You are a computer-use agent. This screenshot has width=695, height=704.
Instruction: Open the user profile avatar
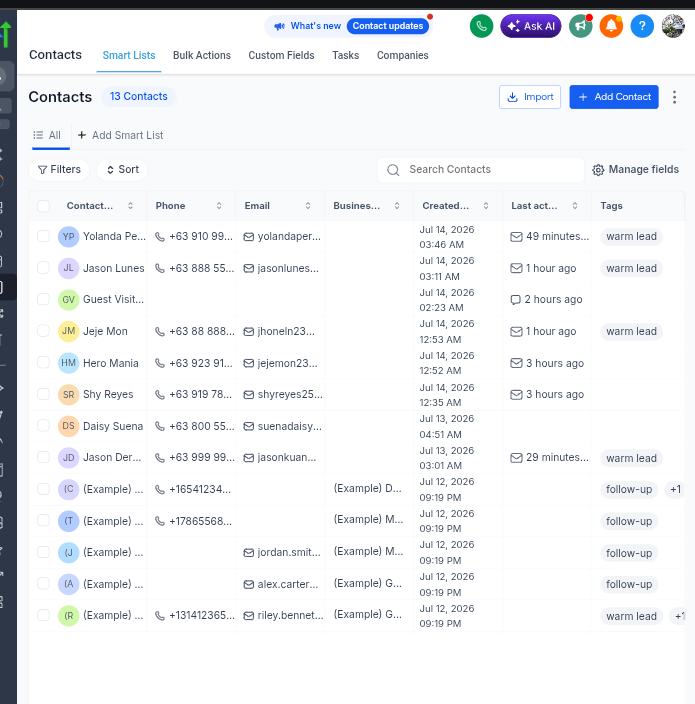(x=673, y=26)
